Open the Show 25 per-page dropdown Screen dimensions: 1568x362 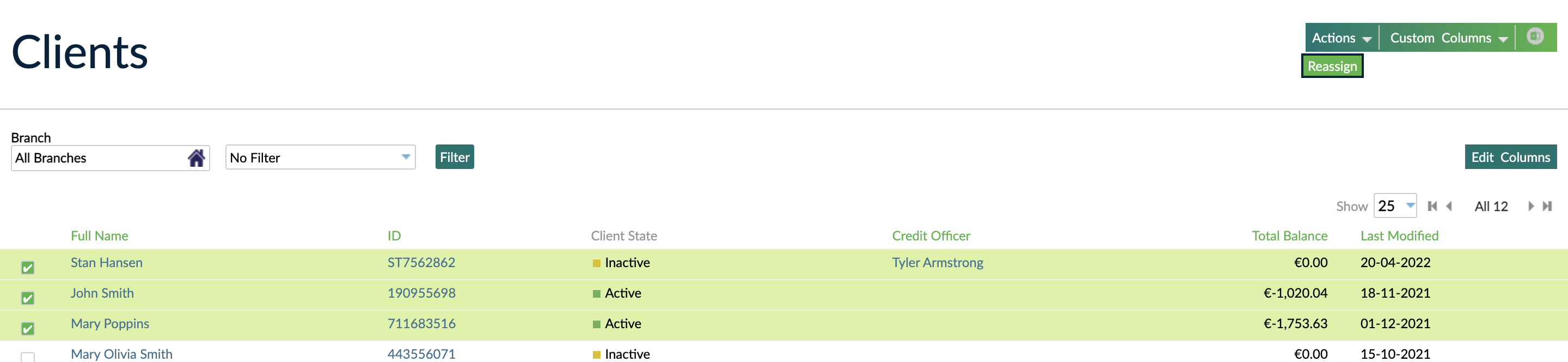[1395, 206]
